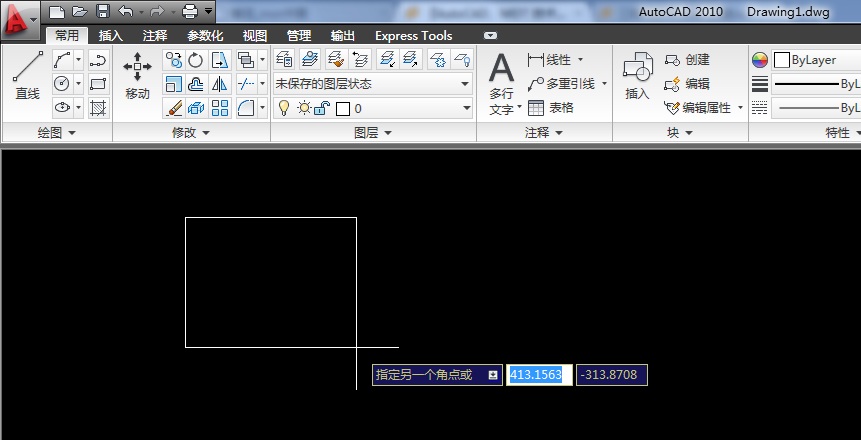The image size is (861, 440).
Task: Click the 多重引线 button
Action: (561, 83)
